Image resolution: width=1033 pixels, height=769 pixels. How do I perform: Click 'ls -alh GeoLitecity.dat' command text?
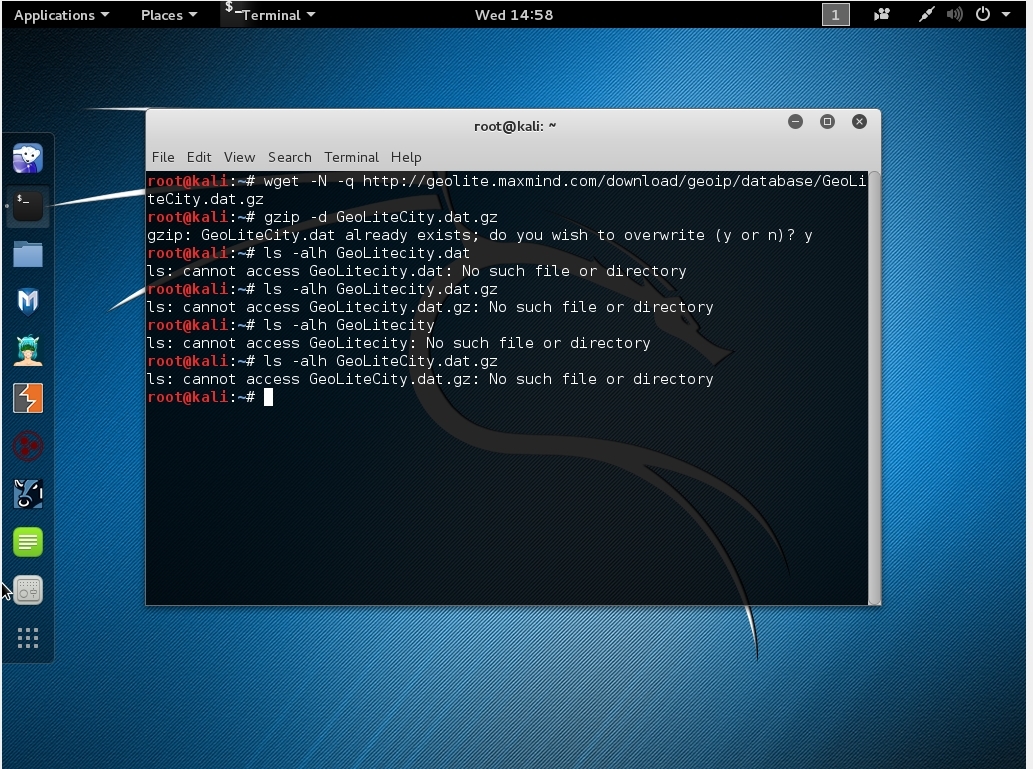366,253
